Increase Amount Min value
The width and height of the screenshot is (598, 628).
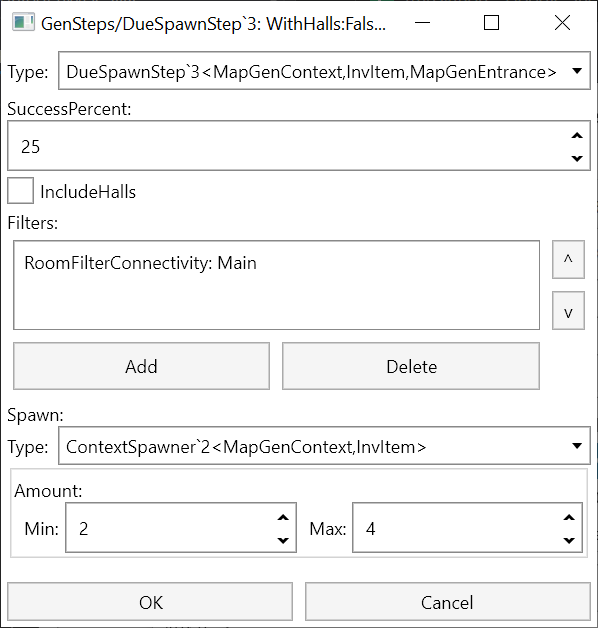pyautogui.click(x=283, y=517)
